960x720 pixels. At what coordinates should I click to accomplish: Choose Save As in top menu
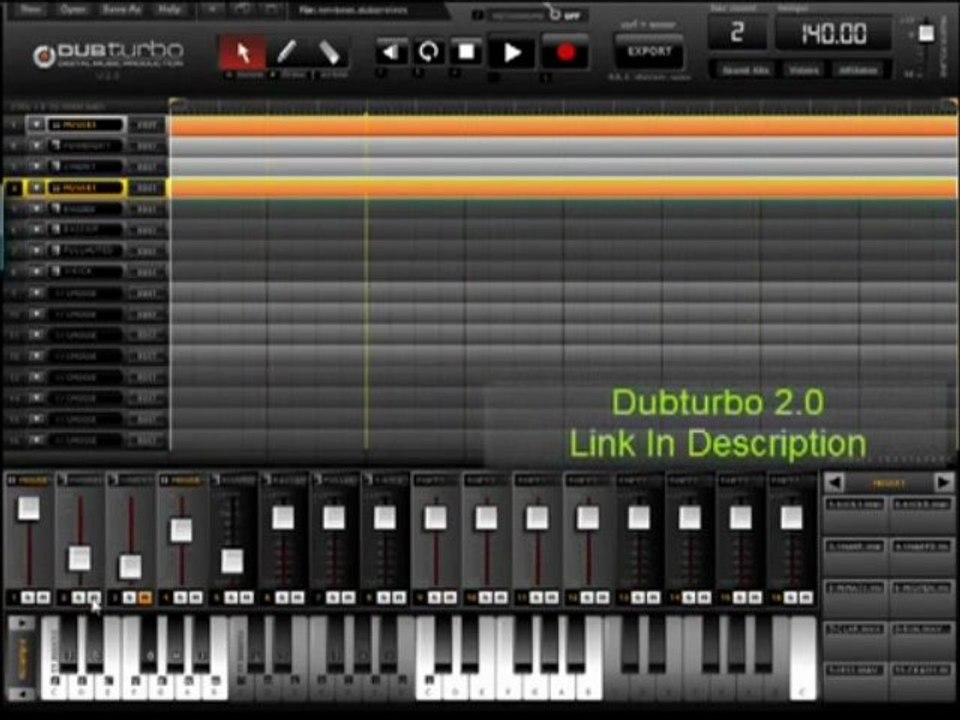pyautogui.click(x=122, y=9)
